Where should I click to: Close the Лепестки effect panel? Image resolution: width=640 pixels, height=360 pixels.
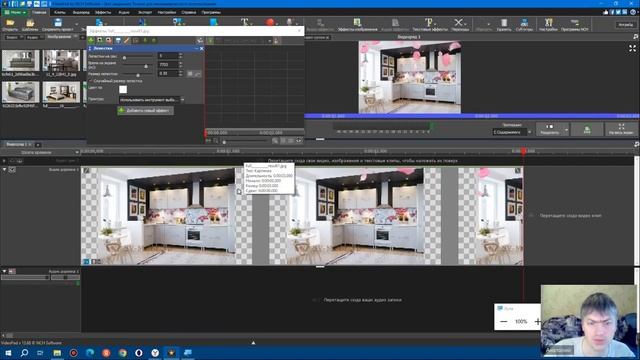(202, 49)
